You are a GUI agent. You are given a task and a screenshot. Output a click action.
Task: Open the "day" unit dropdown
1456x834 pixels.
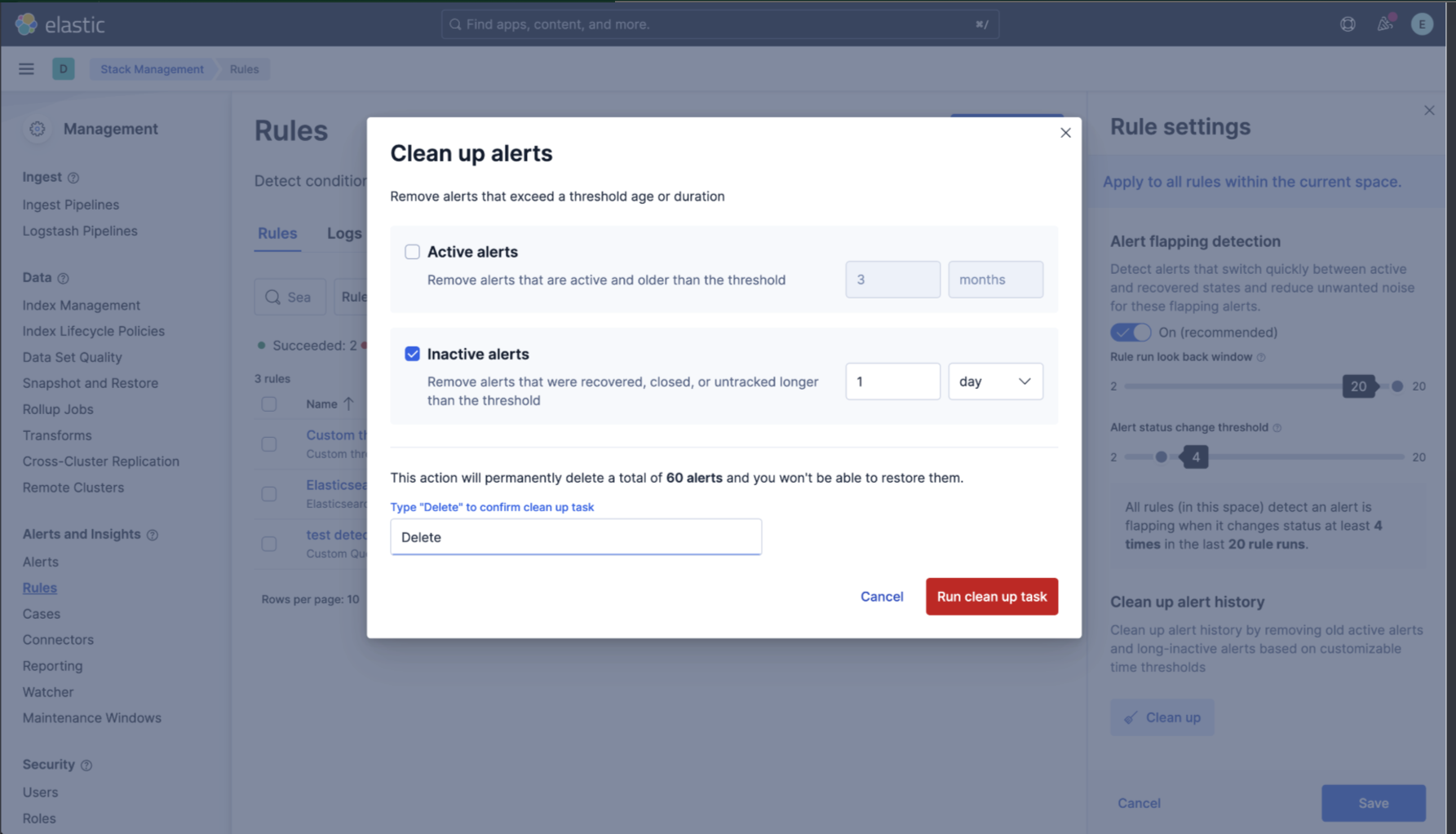[x=995, y=381]
